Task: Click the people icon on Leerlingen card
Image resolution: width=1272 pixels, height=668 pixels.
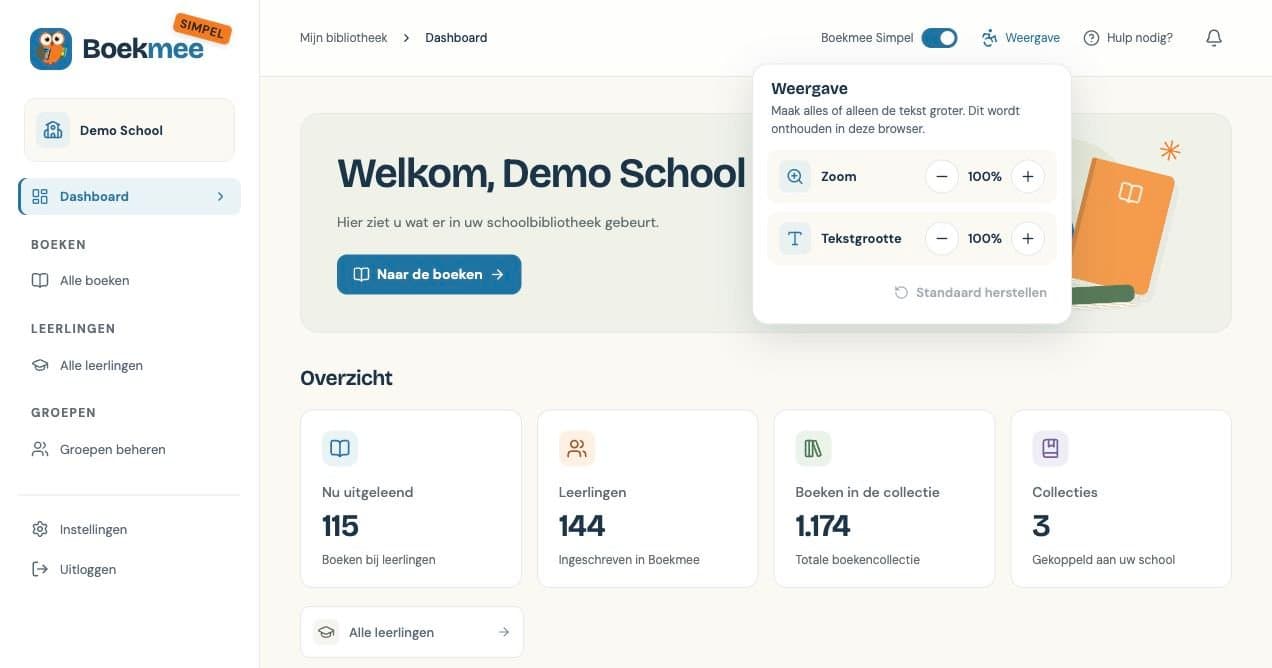Action: [x=577, y=448]
